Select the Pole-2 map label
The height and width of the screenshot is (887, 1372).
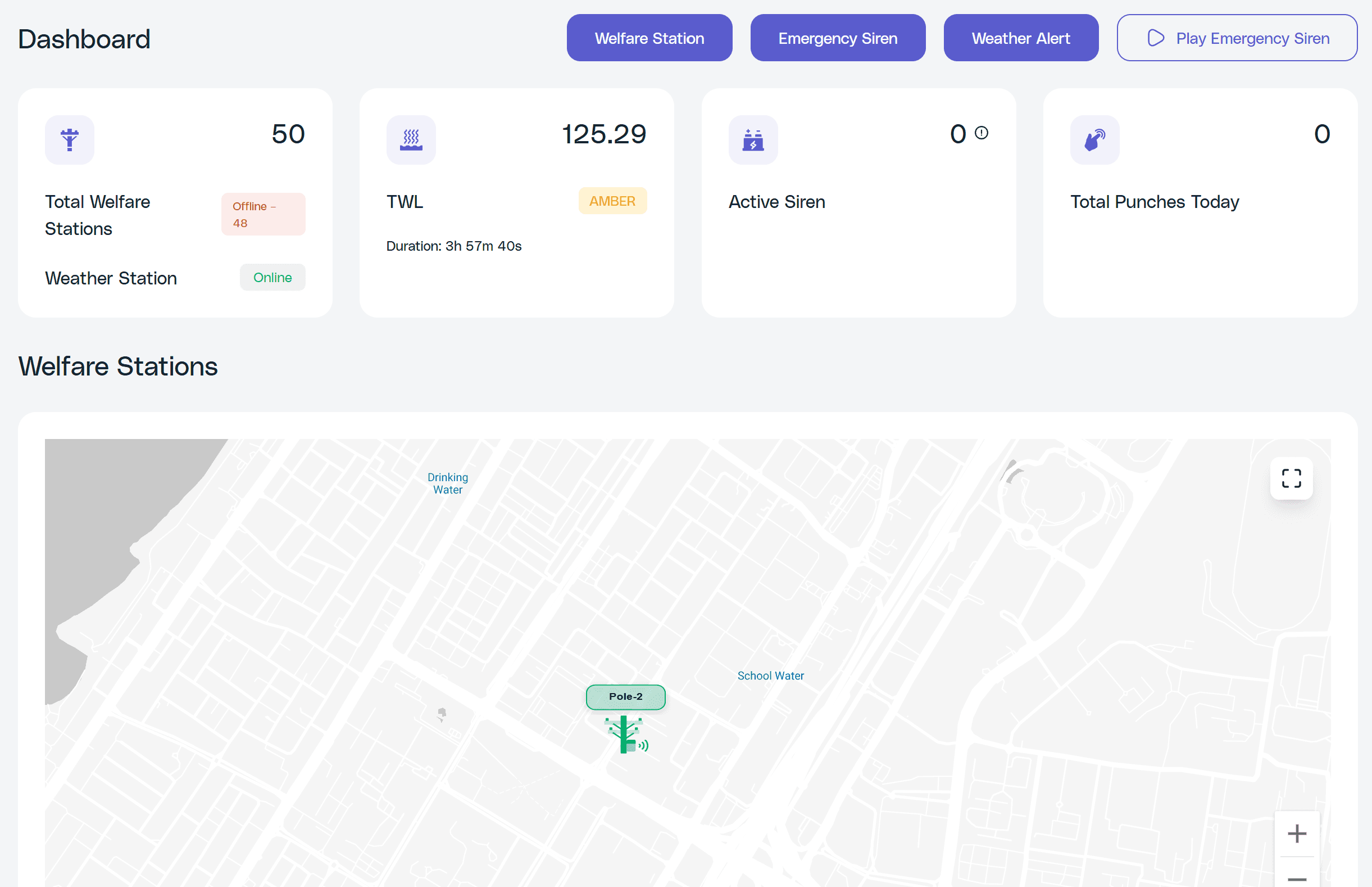(625, 697)
